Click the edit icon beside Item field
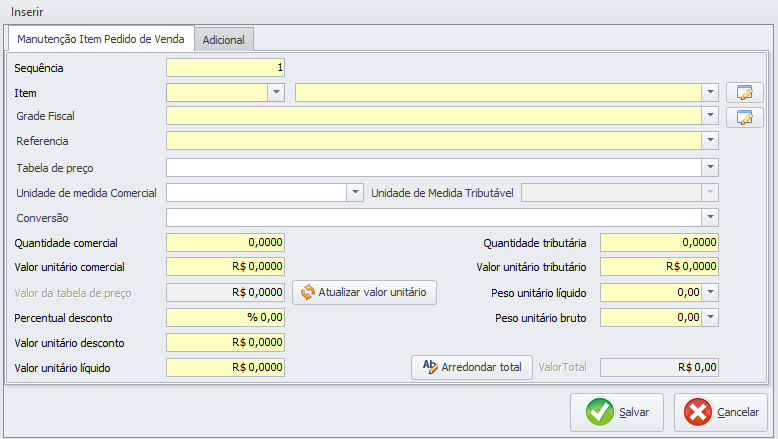Viewport: 778px width, 439px height. tap(744, 93)
